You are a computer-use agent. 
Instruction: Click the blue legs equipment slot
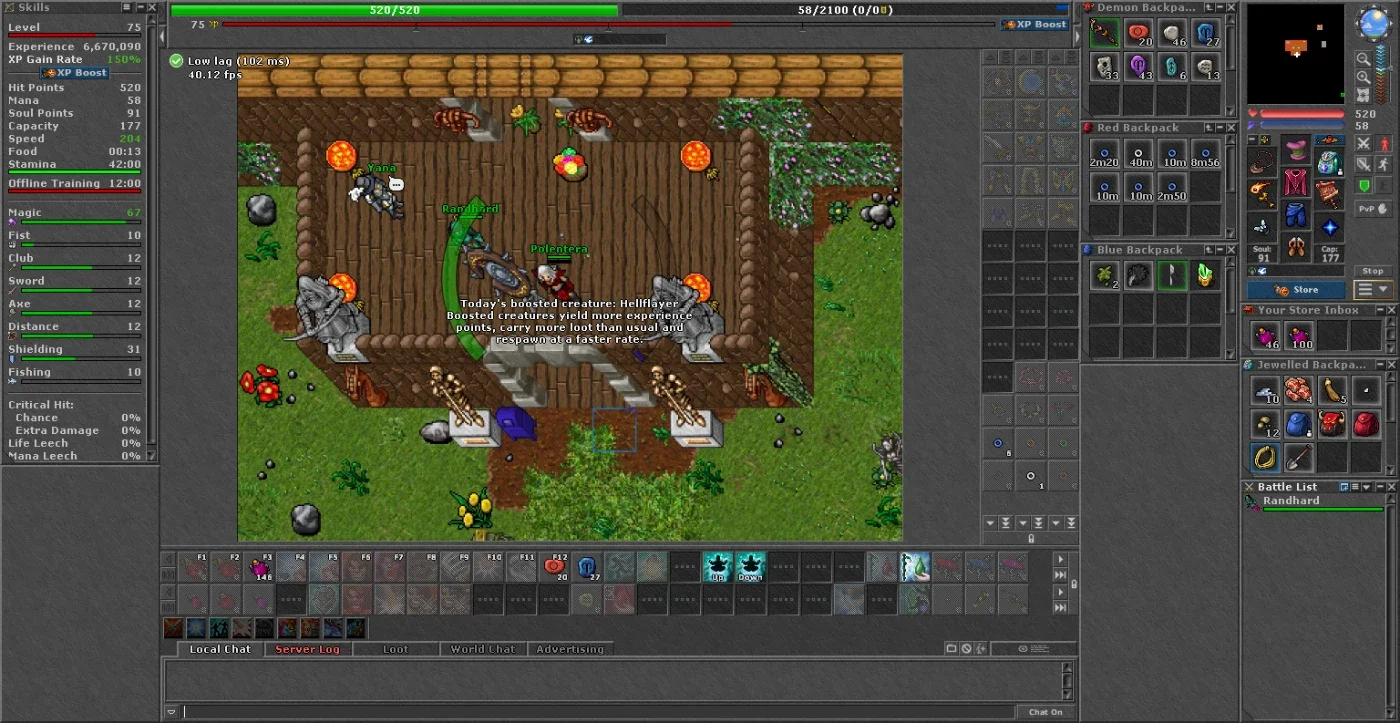1296,215
